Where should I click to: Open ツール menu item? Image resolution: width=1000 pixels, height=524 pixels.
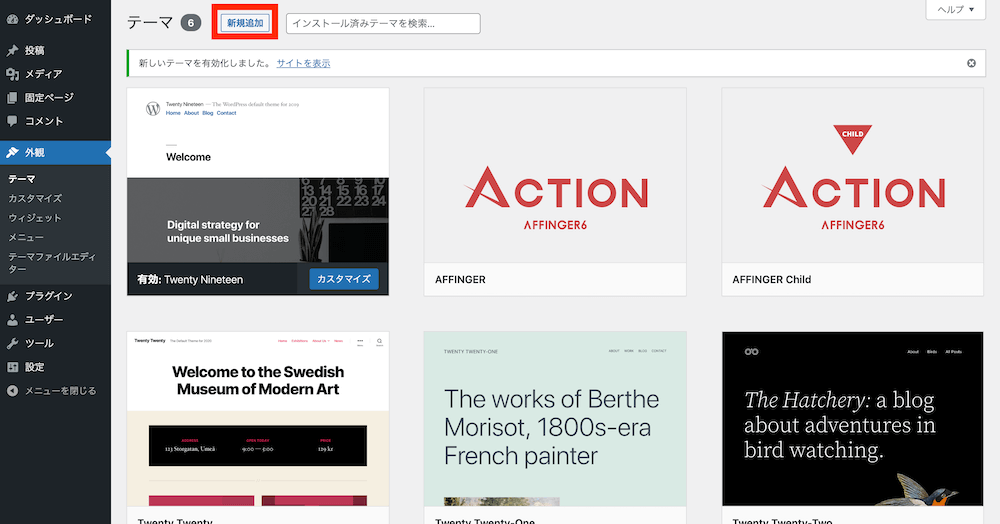(x=55, y=343)
